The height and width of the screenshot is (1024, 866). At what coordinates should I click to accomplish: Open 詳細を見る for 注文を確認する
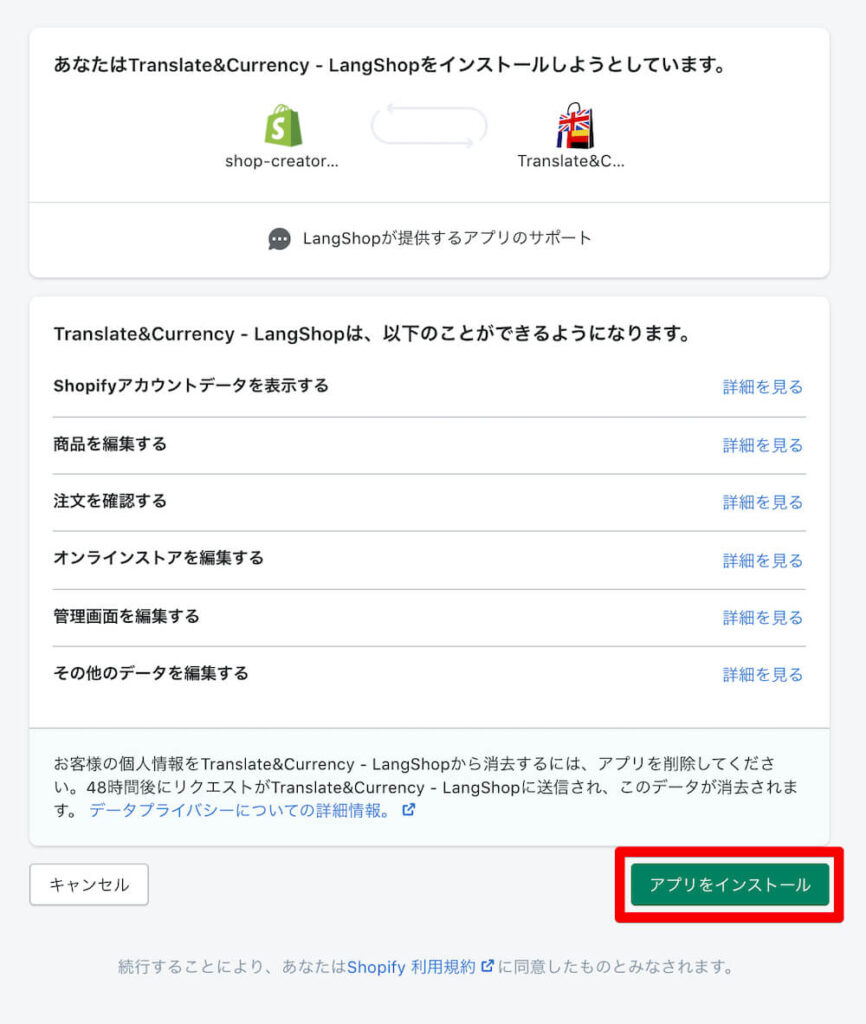[762, 502]
